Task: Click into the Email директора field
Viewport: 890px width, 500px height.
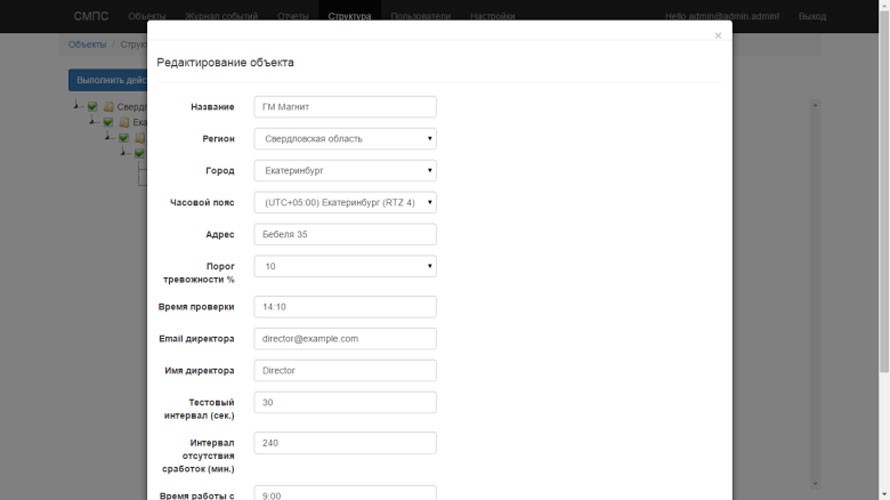Action: pyautogui.click(x=345, y=339)
